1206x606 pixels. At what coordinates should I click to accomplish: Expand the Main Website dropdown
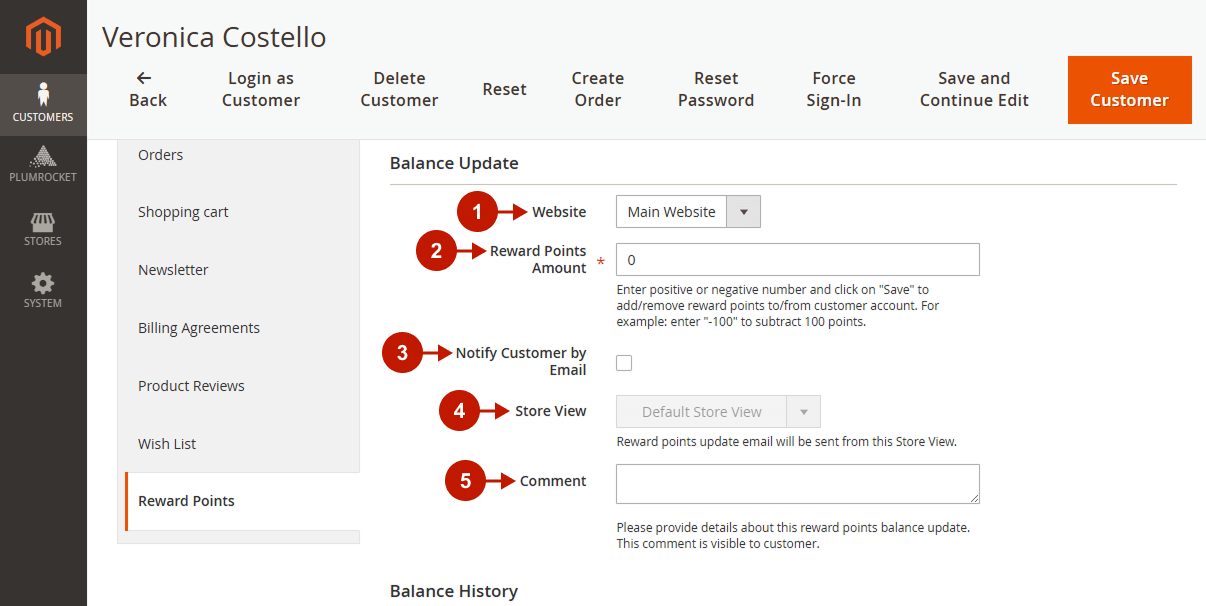pos(688,212)
